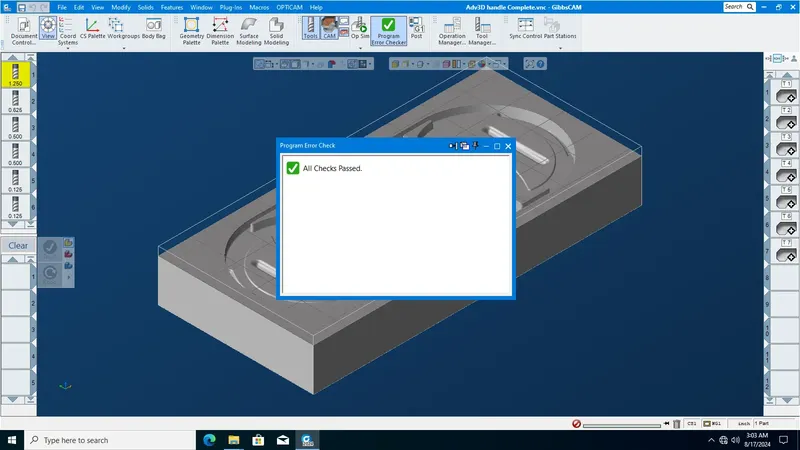This screenshot has height=450, width=800.
Task: Open the Solids menu
Action: [x=145, y=8]
